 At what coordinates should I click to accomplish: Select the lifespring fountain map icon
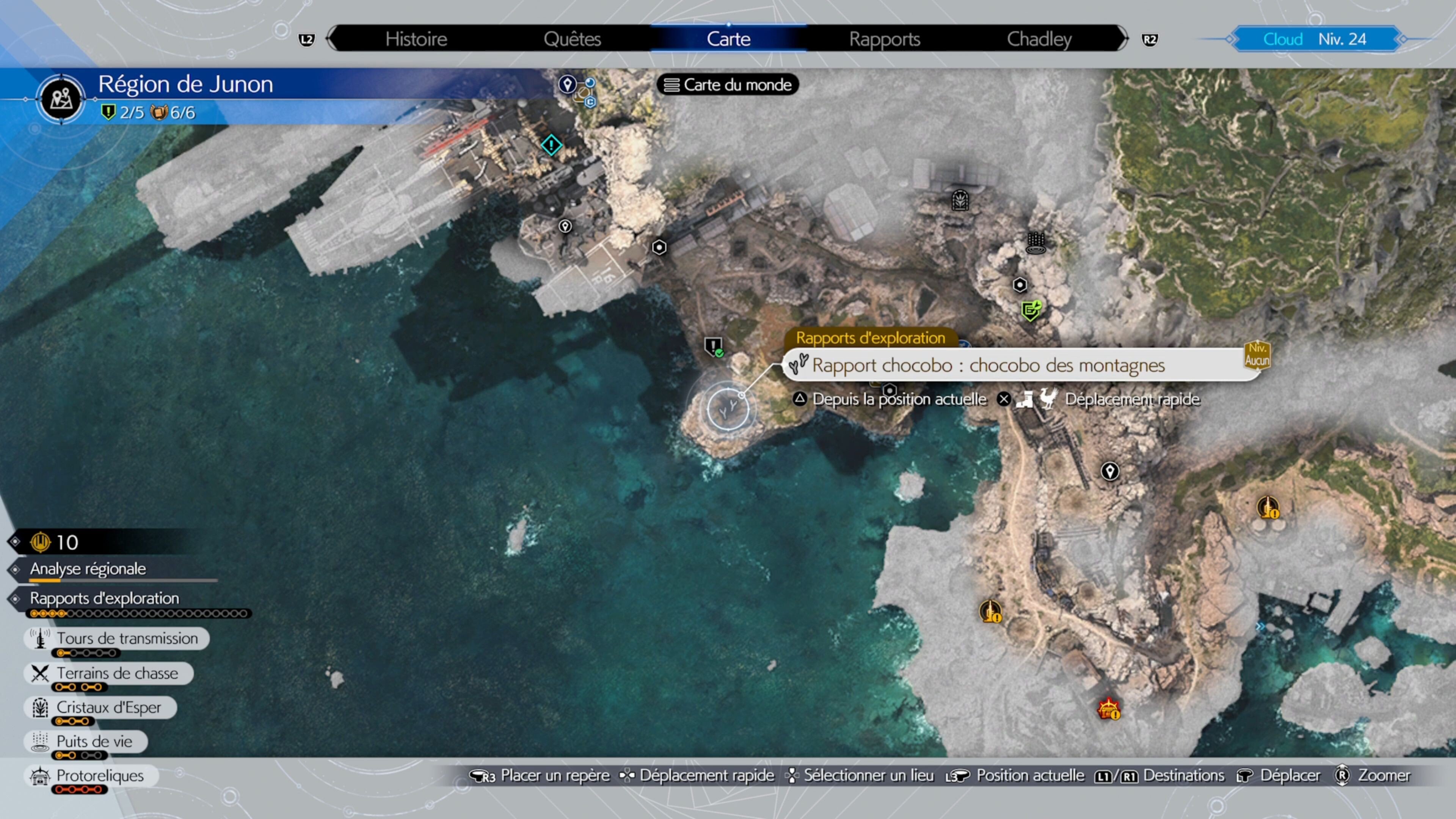pos(1036,243)
